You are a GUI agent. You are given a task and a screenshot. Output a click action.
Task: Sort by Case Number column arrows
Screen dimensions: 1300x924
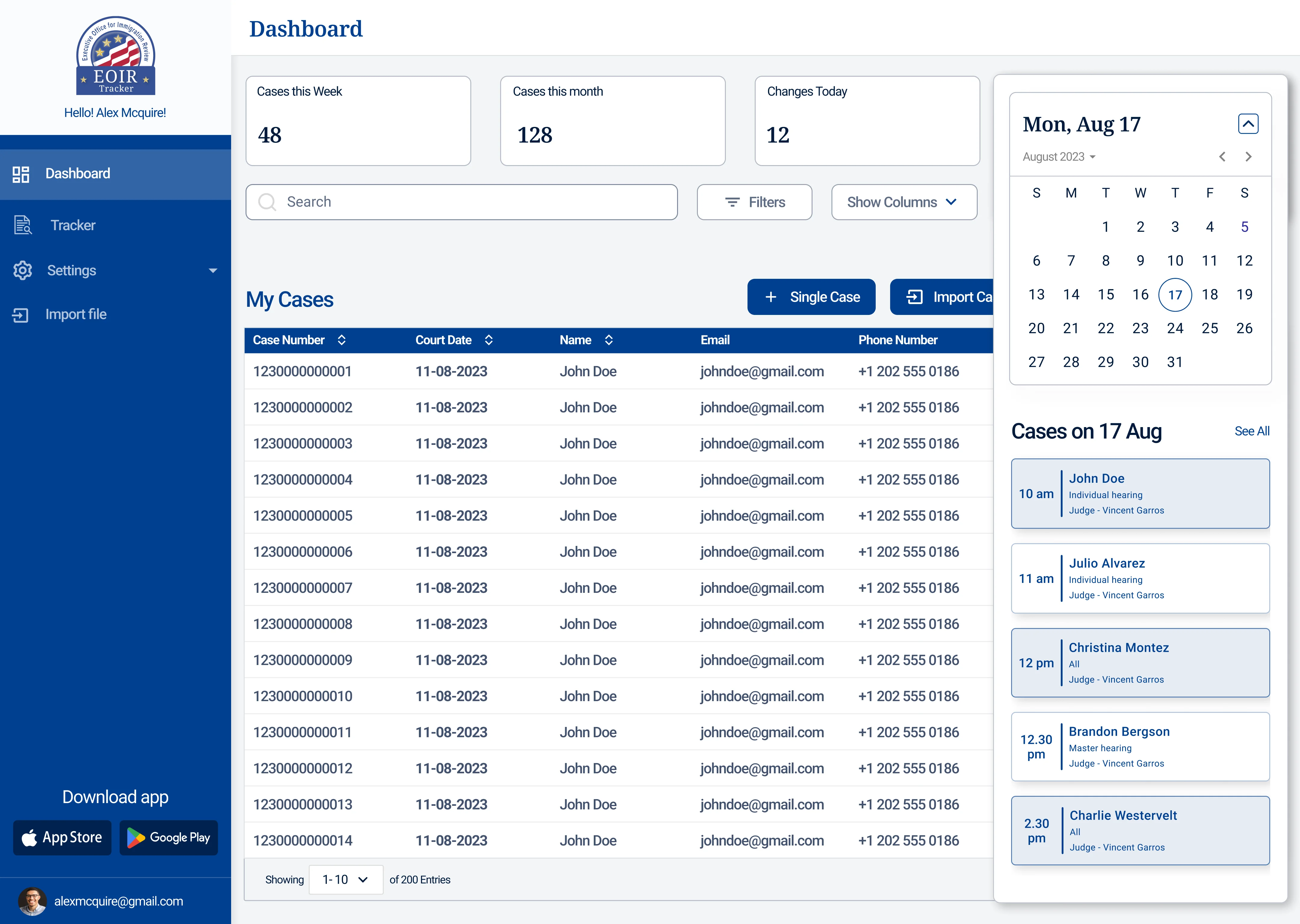pos(342,340)
